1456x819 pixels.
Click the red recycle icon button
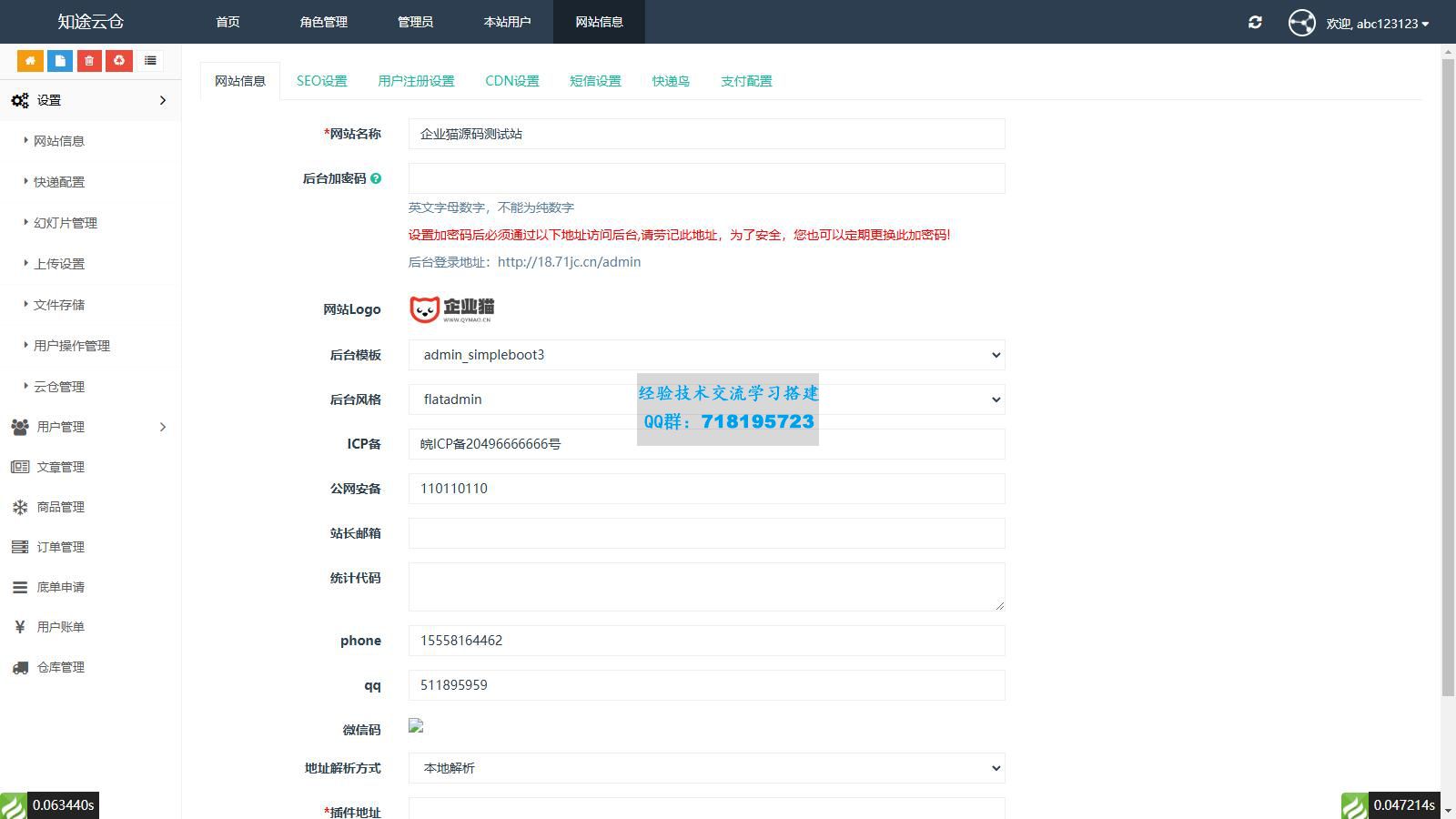tap(119, 61)
